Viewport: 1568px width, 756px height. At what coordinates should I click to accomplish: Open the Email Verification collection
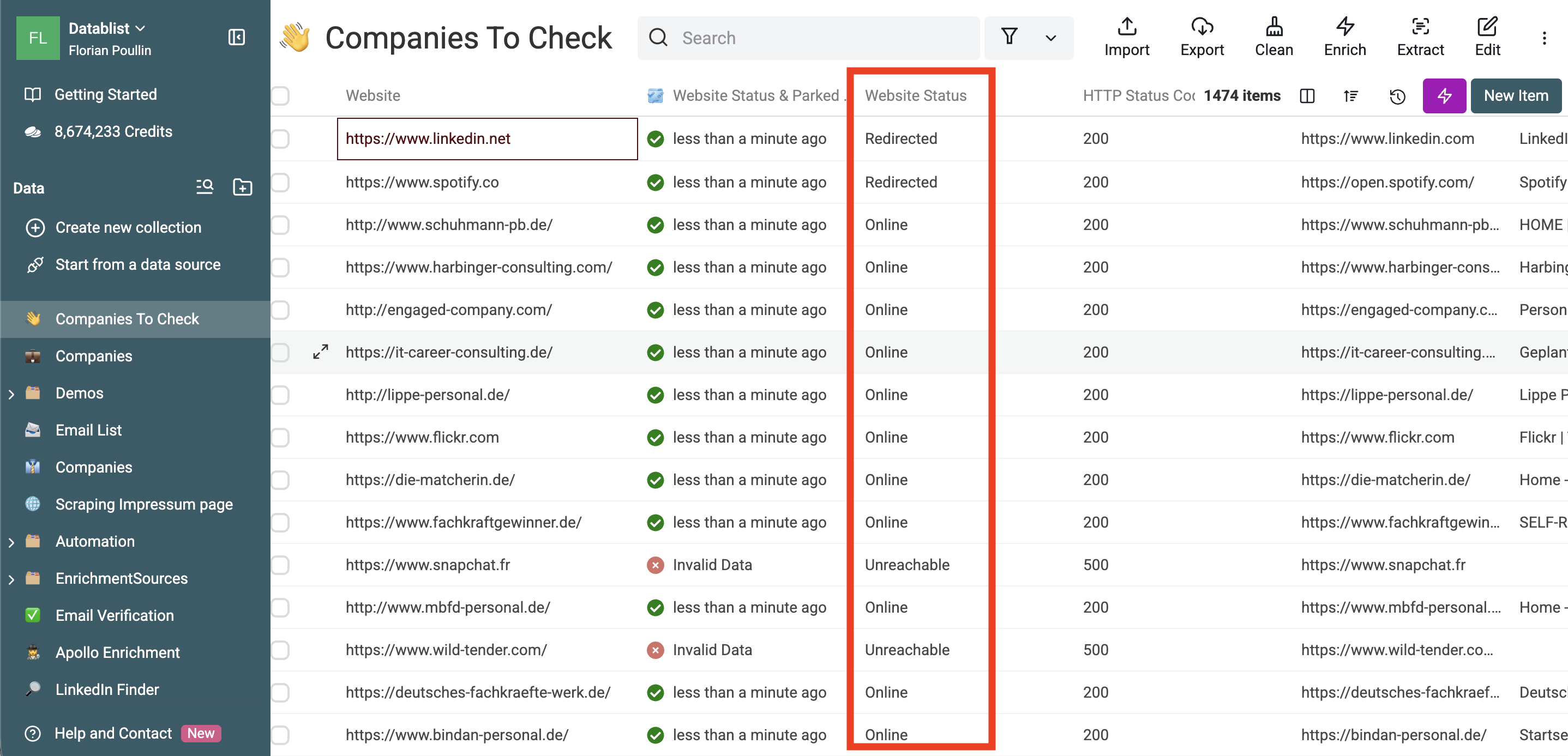pos(115,615)
